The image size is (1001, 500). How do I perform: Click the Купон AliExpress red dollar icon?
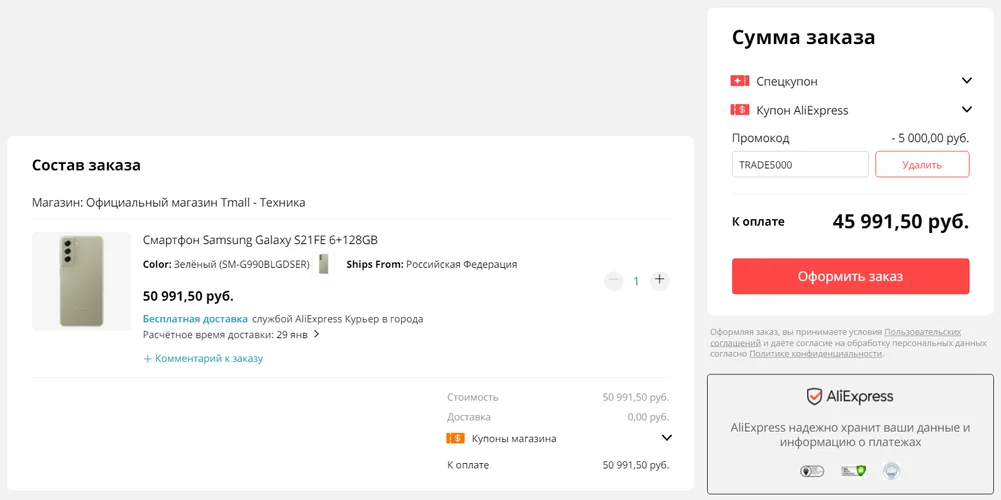pyautogui.click(x=740, y=110)
